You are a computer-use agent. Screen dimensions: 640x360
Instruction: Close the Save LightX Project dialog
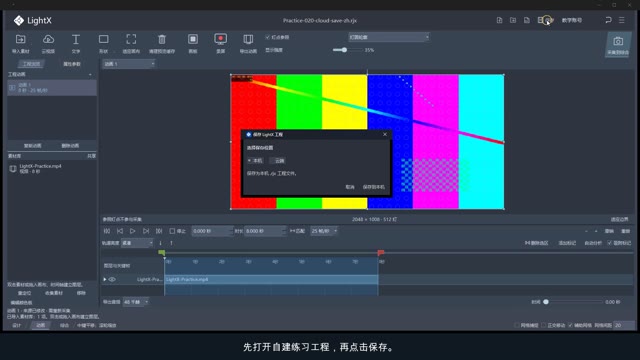coord(384,134)
